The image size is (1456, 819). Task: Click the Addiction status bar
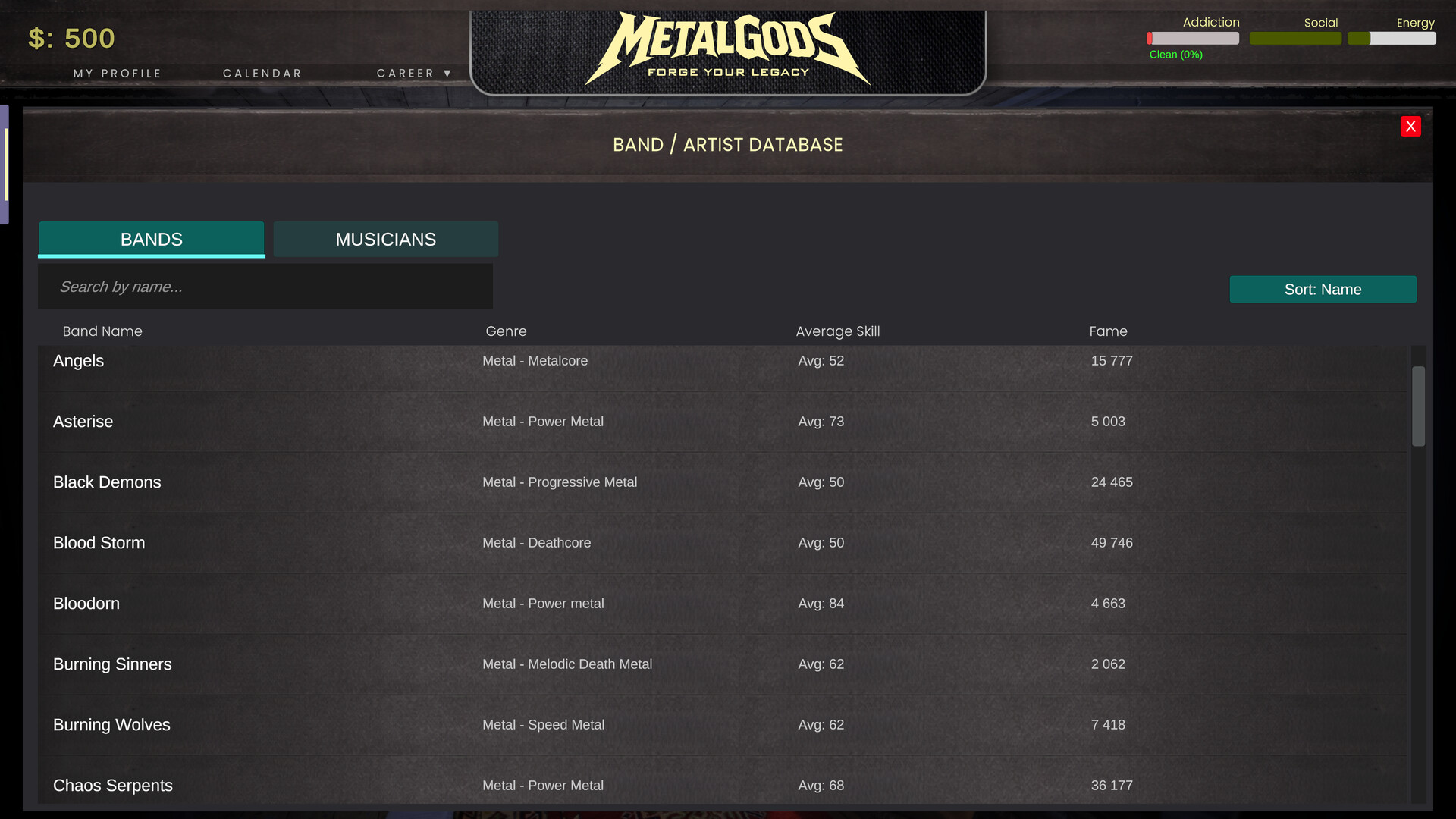pyautogui.click(x=1192, y=38)
